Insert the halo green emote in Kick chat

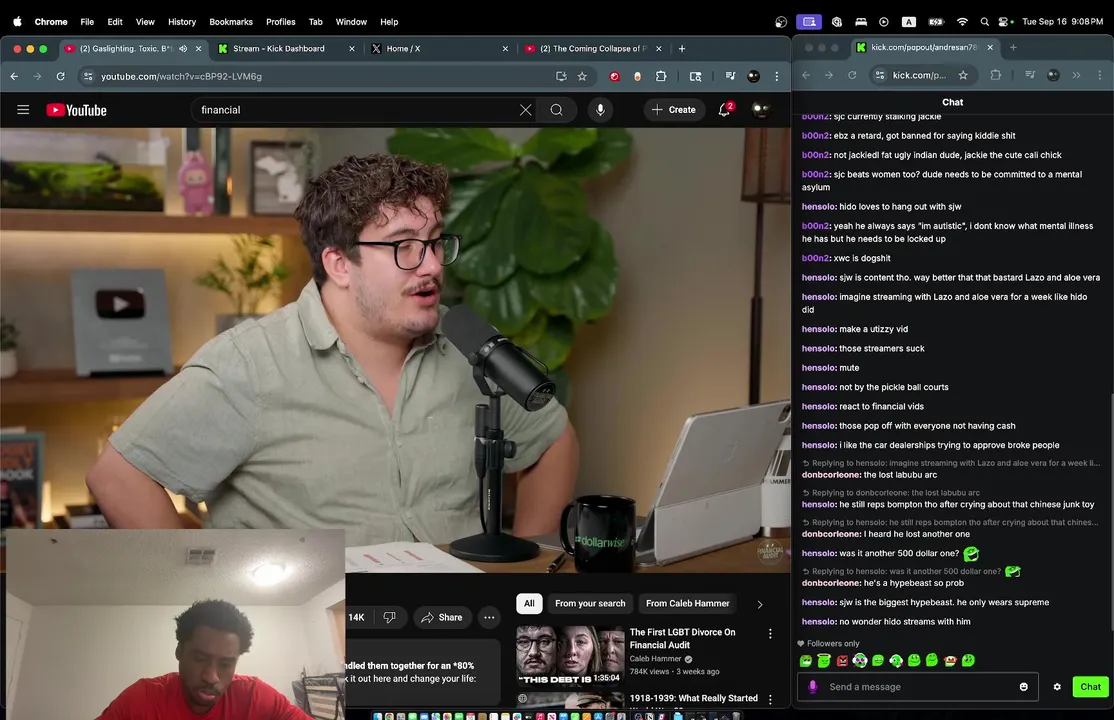click(x=824, y=661)
